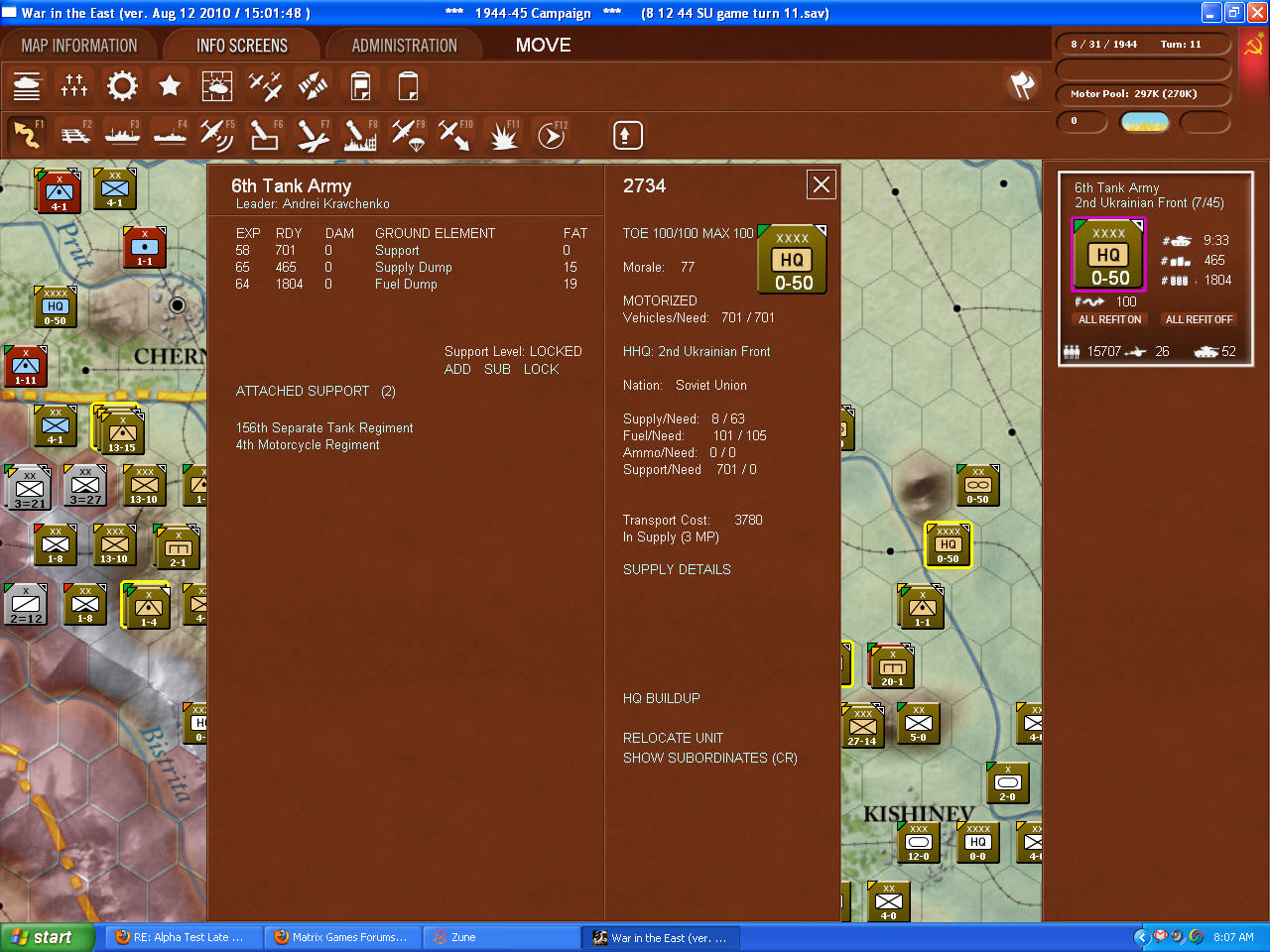The height and width of the screenshot is (952, 1270).
Task: Switch to the Matrix Games Forums taskbar window
Action: tap(343, 937)
